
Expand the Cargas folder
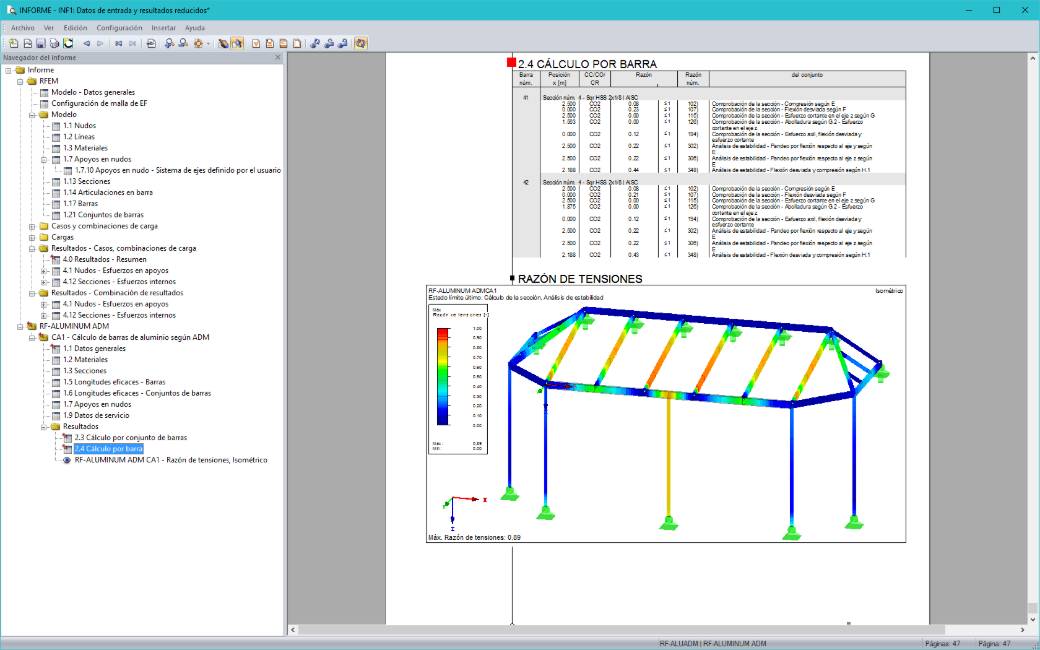click(32, 237)
